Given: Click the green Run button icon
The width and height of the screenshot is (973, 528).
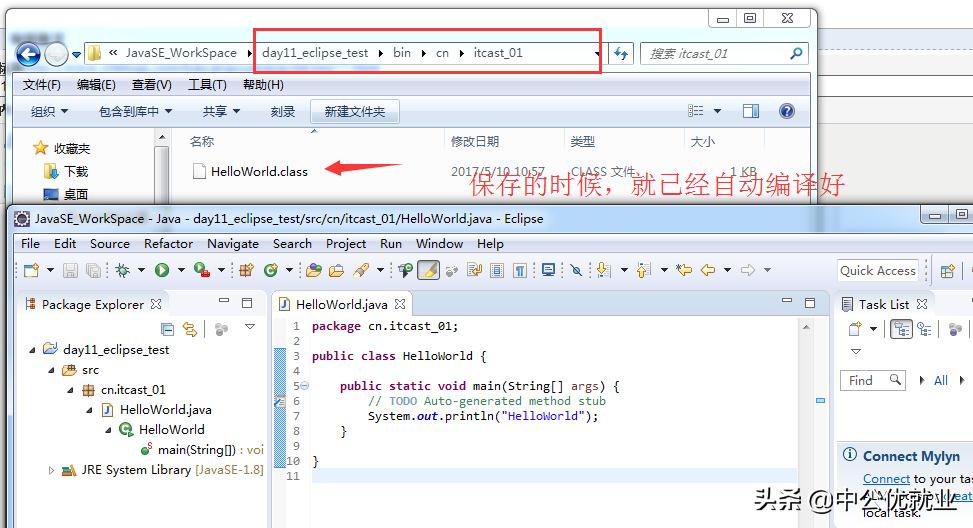Looking at the screenshot, I should (162, 270).
